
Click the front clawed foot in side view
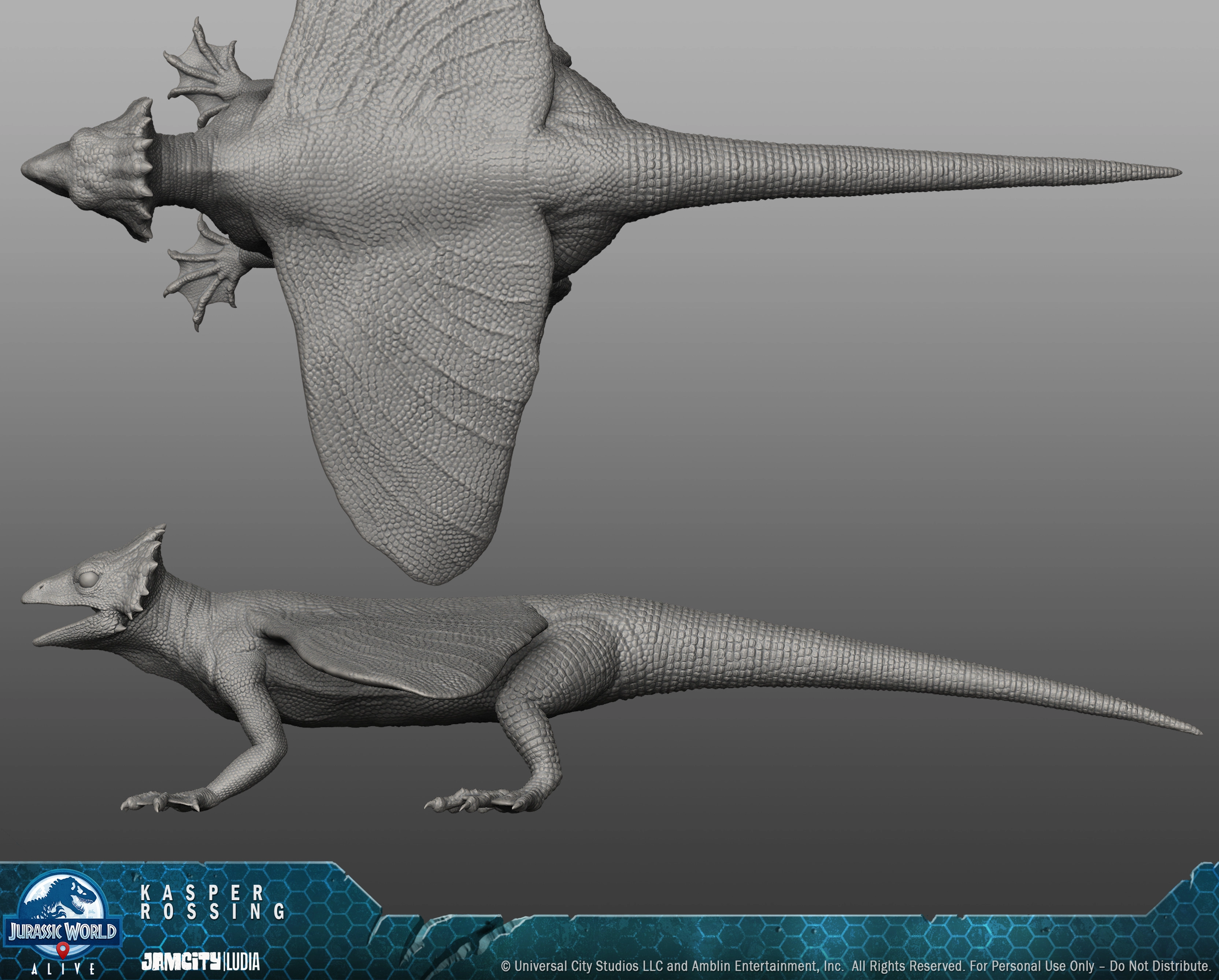pos(164,800)
